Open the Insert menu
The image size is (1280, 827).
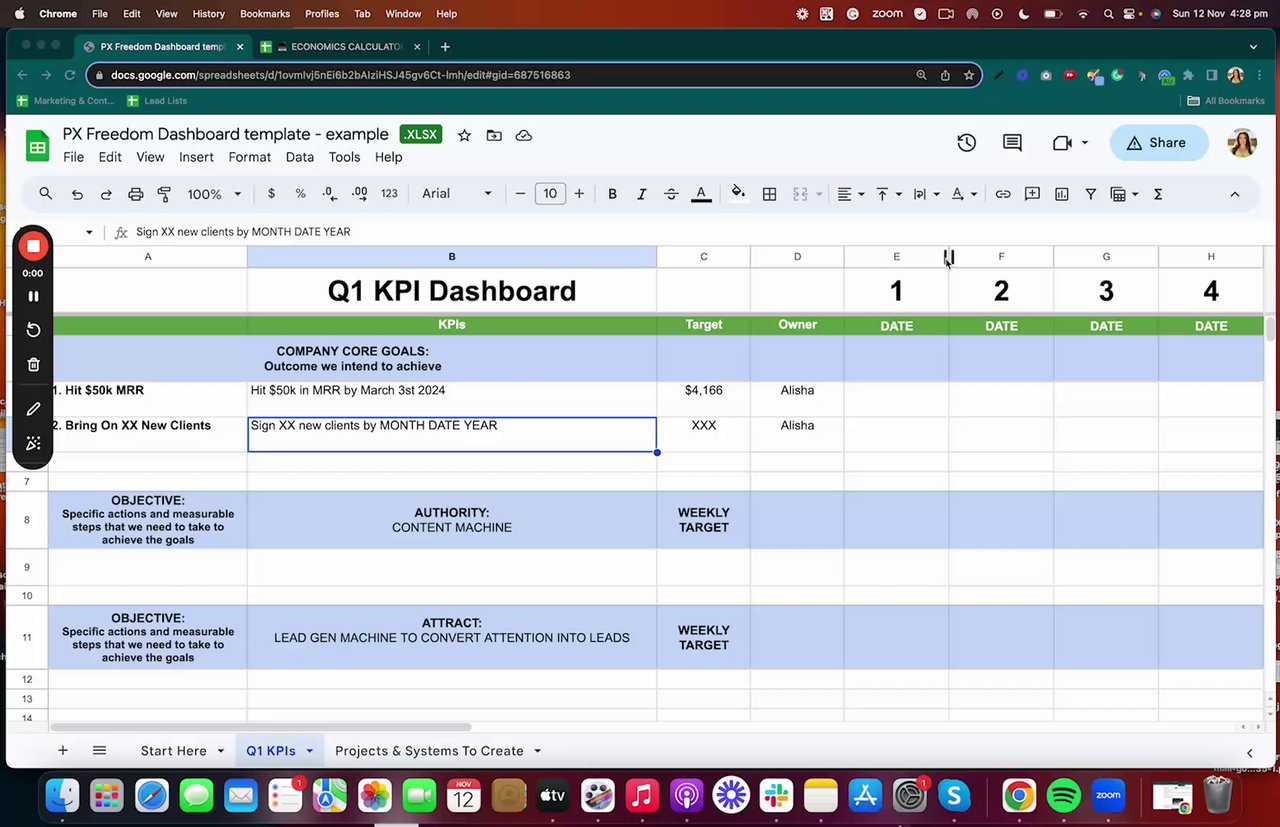click(x=196, y=157)
